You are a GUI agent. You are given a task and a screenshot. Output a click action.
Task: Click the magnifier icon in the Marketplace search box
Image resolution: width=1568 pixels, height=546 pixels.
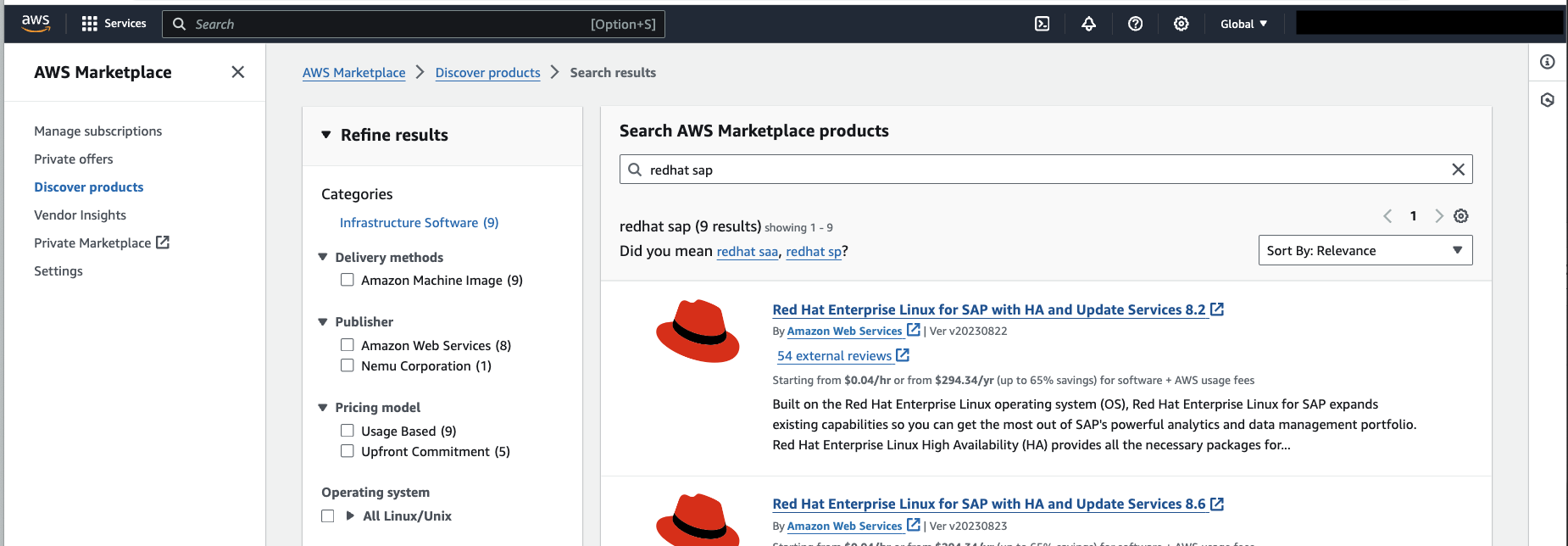(x=635, y=170)
